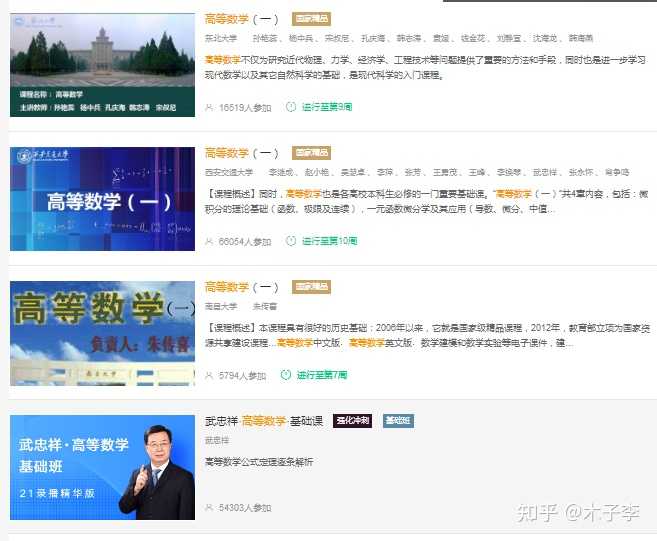Open the 东北大学 高等数学（一）course title
The image size is (657, 541).
[242, 19]
